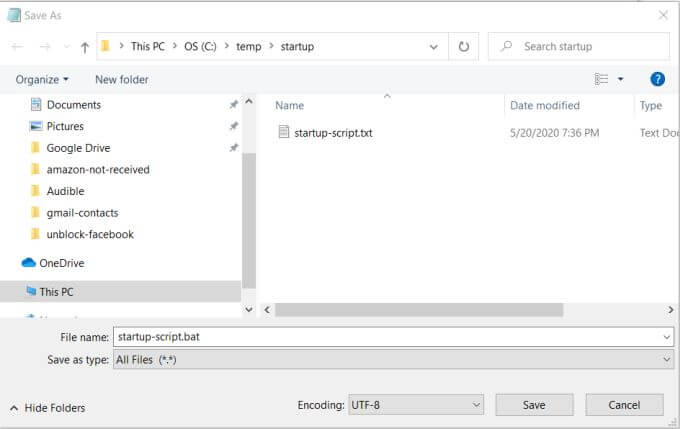
Task: Sort files by Type column
Action: (x=651, y=105)
